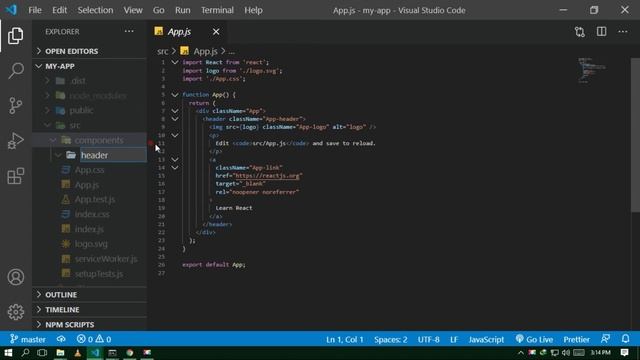Click the VS Code logo icon
Screen dimensions: 640x360
pos(11,10)
